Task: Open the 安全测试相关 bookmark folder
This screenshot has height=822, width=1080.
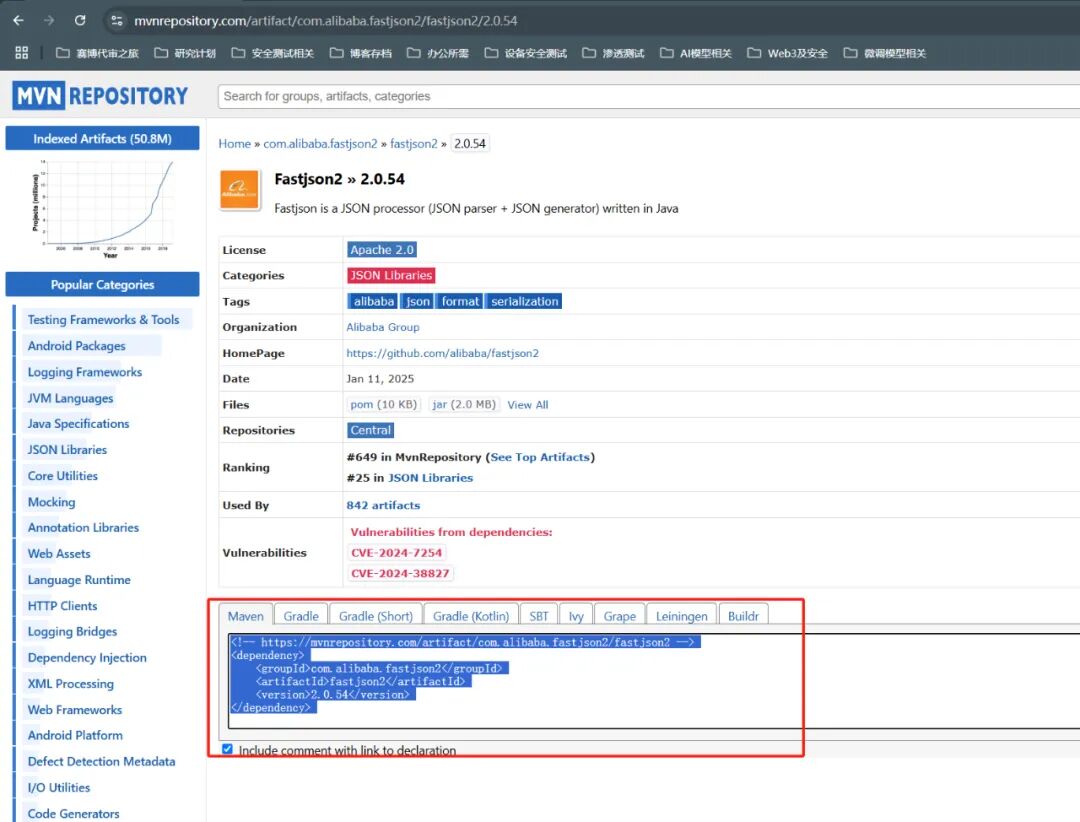Action: [273, 53]
